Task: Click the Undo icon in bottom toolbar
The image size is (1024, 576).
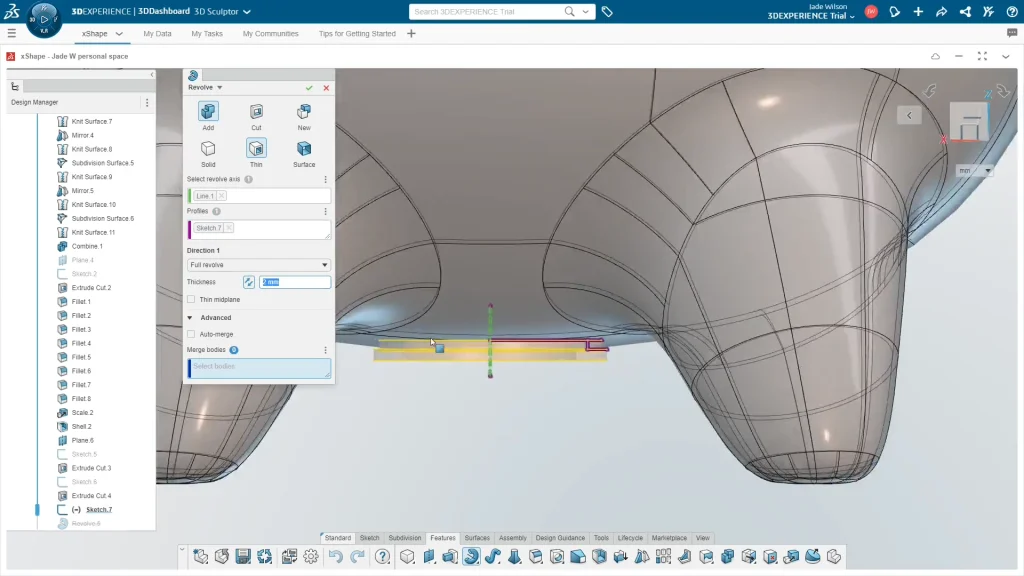Action: point(336,557)
